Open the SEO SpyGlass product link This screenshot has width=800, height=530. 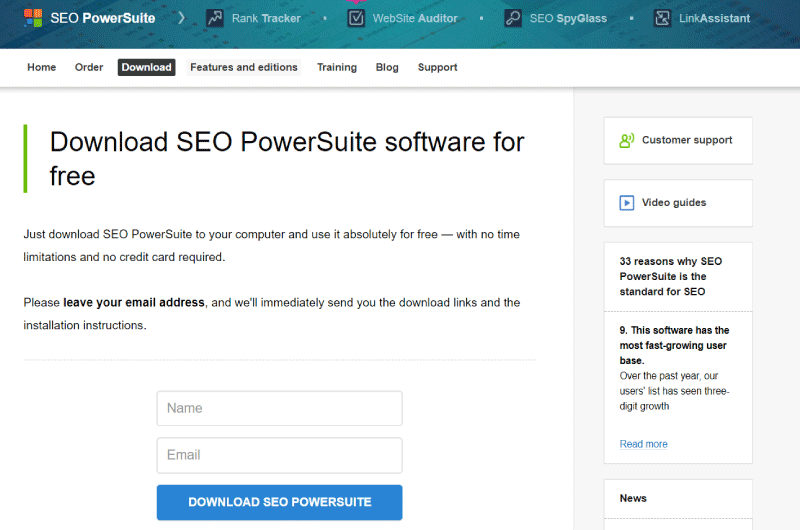pos(568,18)
